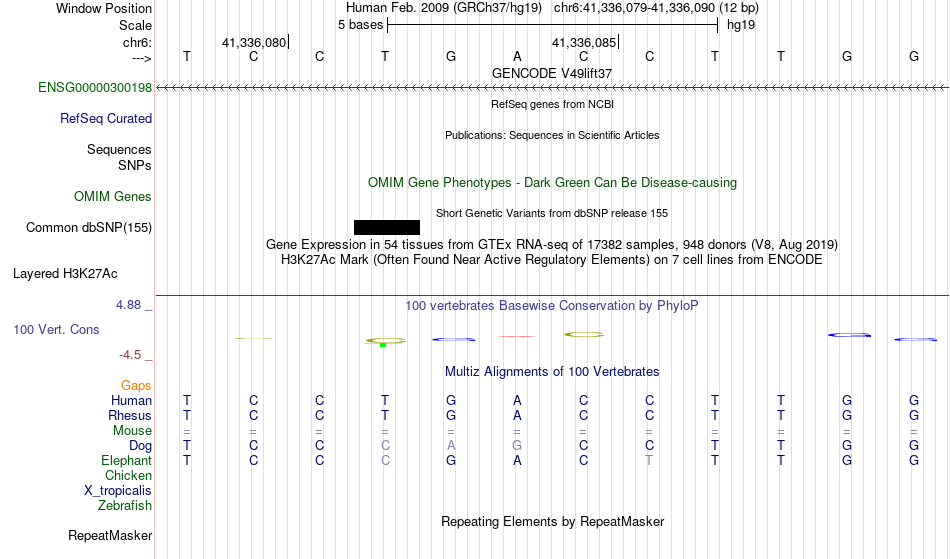Click the OMIM Genes track label
This screenshot has height=559, width=950.
pyautogui.click(x=112, y=196)
